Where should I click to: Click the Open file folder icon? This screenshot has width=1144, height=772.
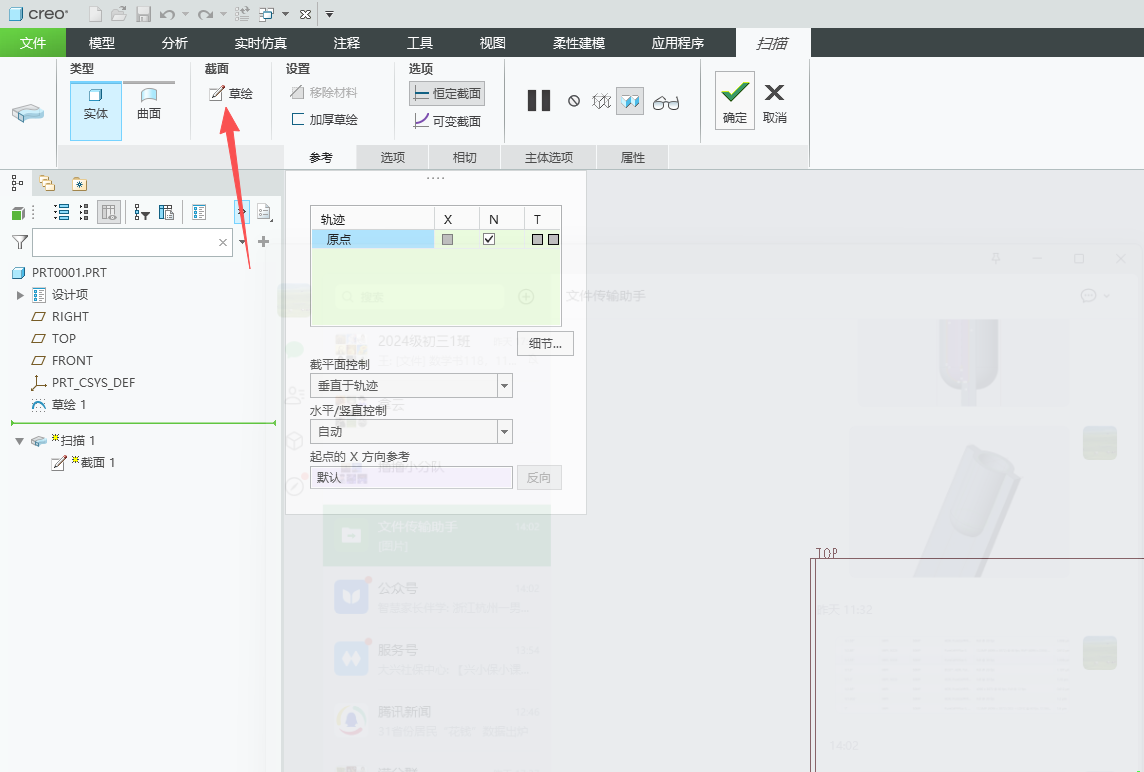(x=119, y=14)
